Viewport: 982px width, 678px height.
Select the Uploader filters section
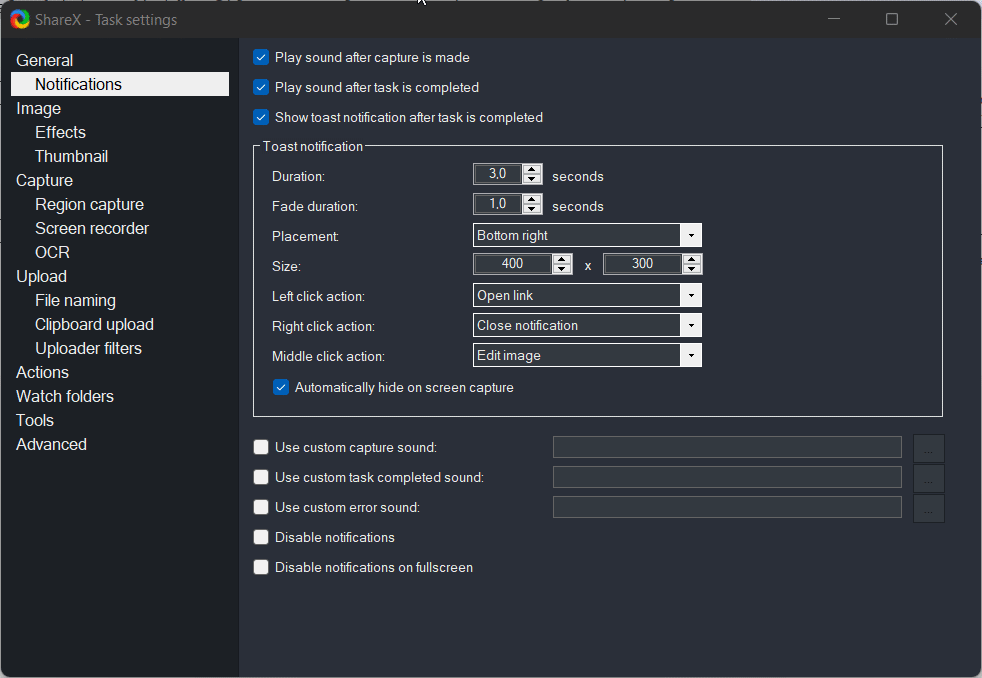[88, 348]
